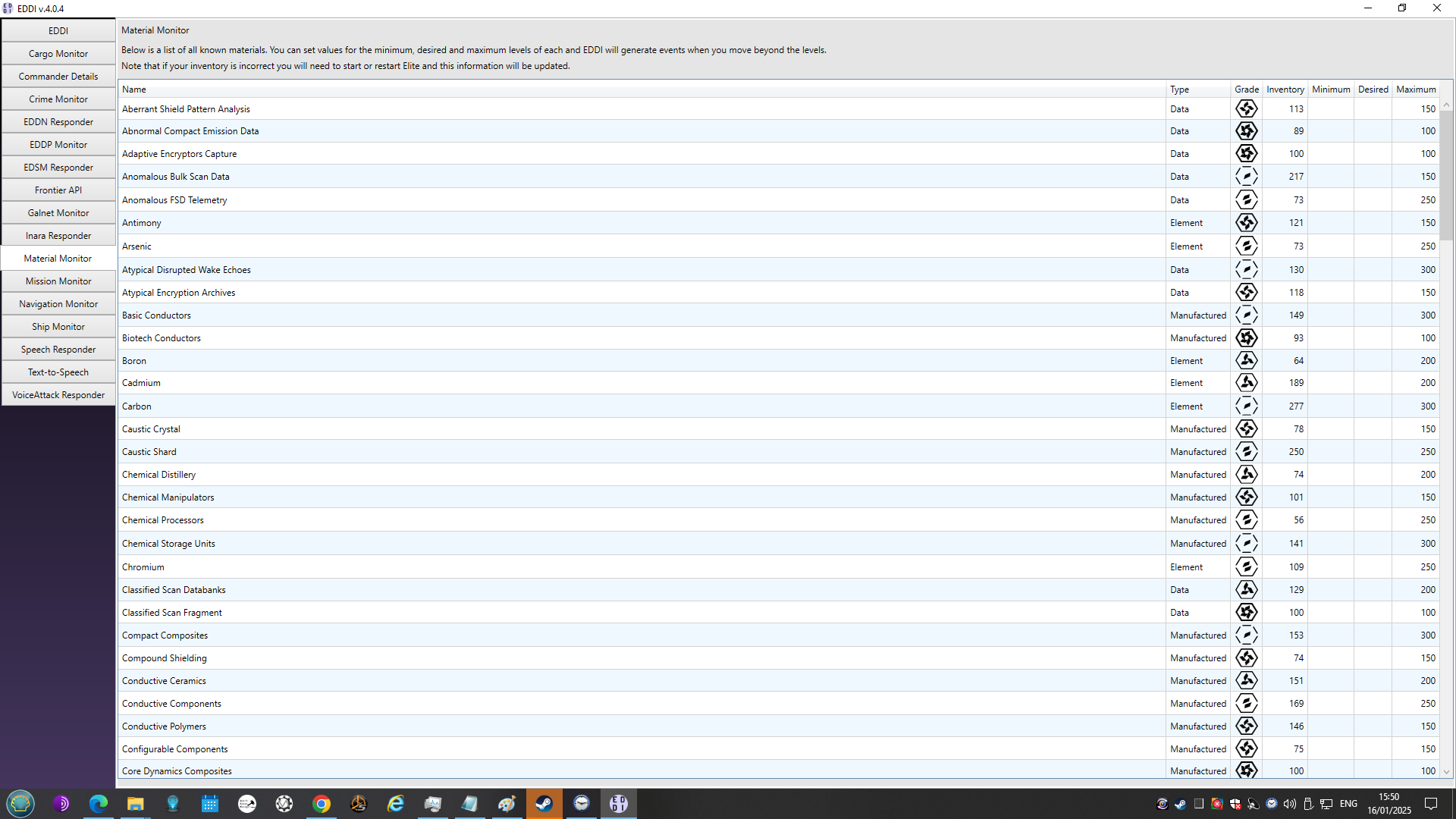Click the grade icon for Chemical Distillery
The image size is (1456, 819).
(1246, 474)
